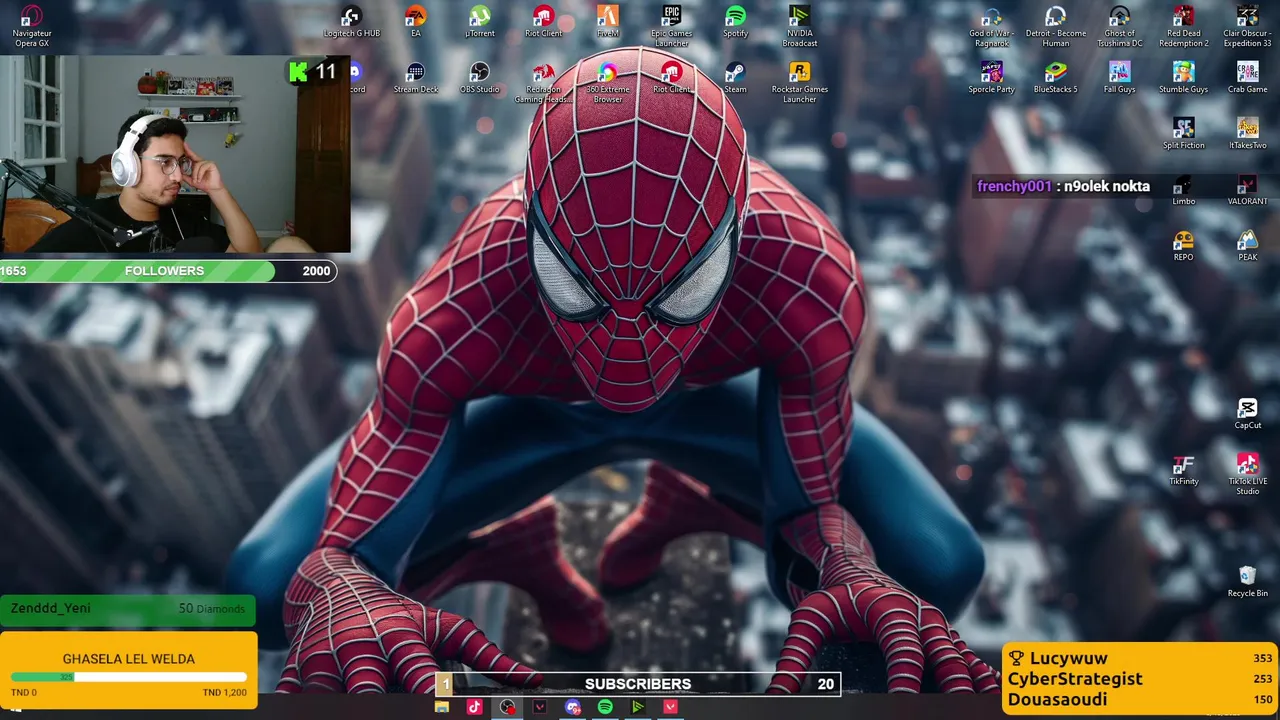Launch Ghost of Tsushima DC shortcut
The image size is (1280, 720).
point(1120,26)
